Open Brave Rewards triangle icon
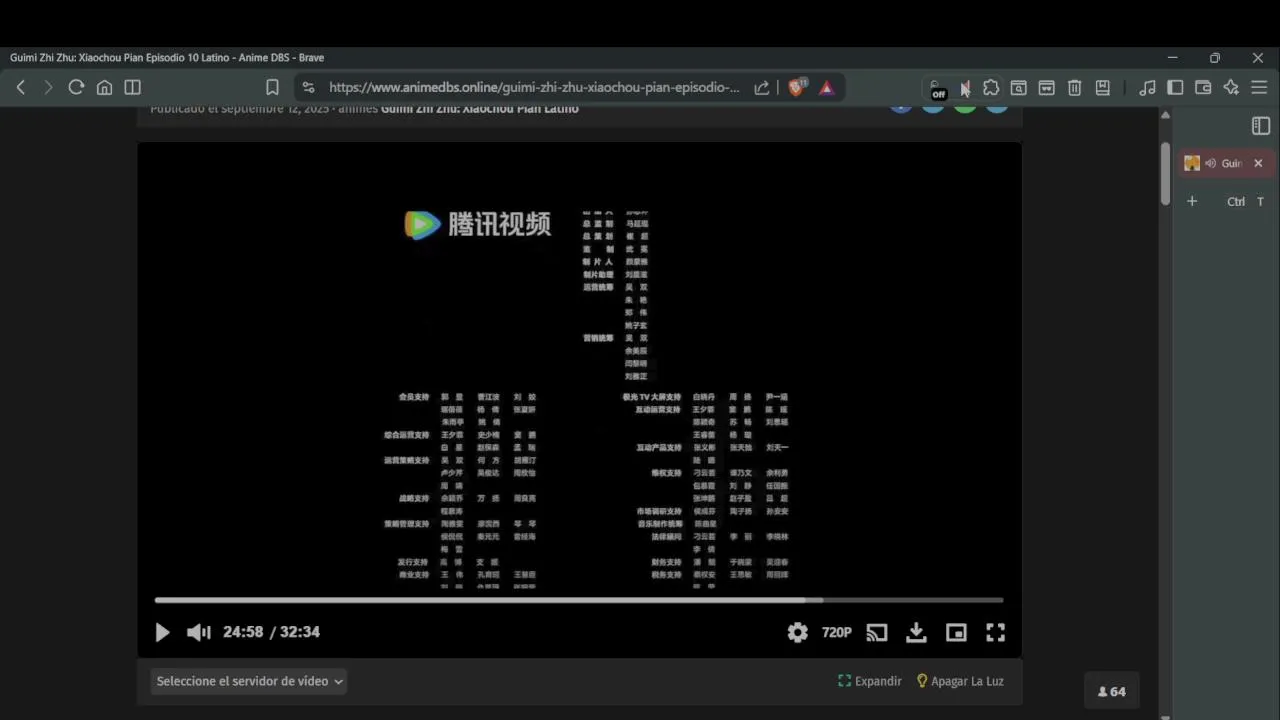 pyautogui.click(x=827, y=88)
